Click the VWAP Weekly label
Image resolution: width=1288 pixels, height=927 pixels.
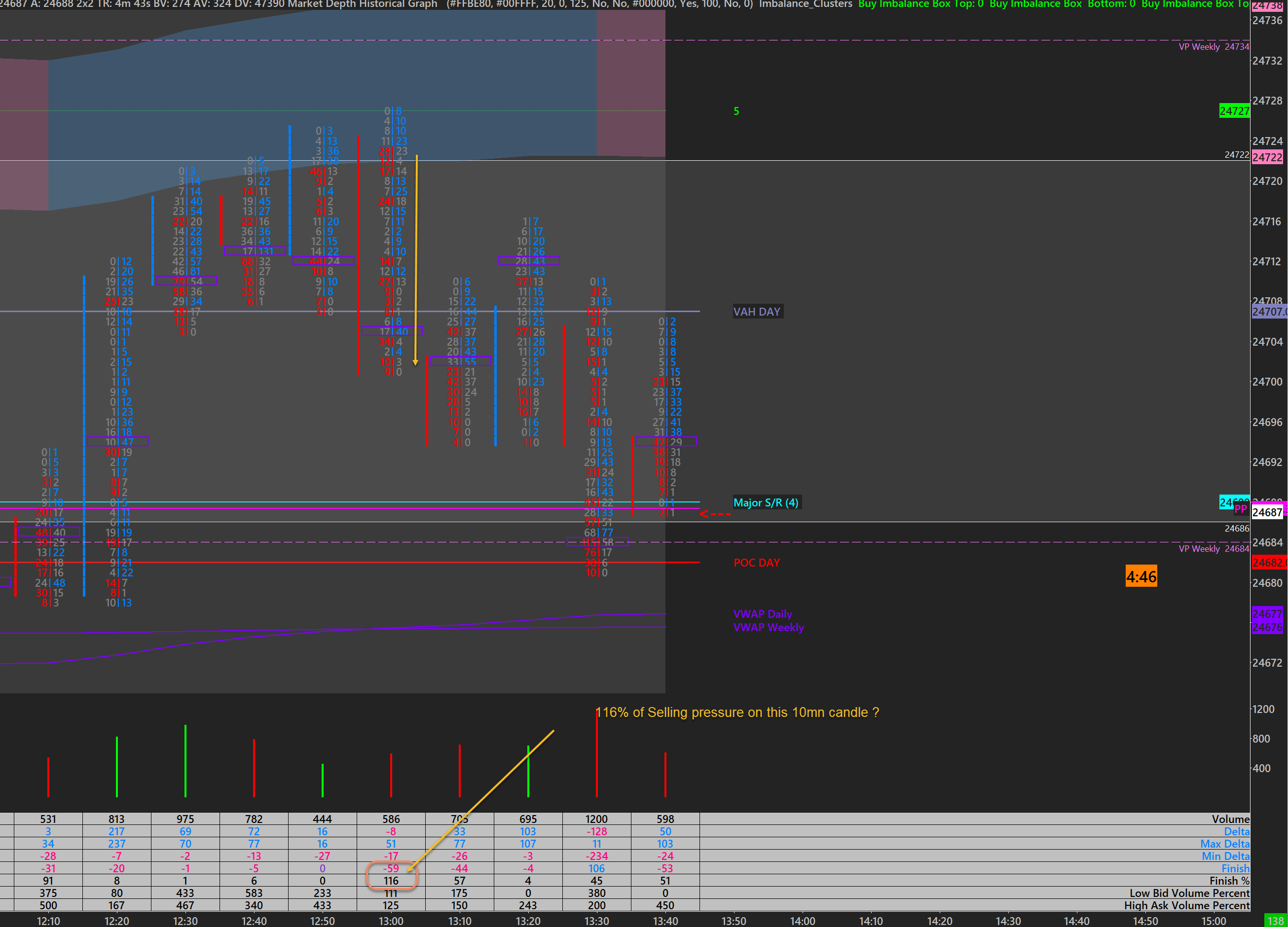[x=769, y=627]
